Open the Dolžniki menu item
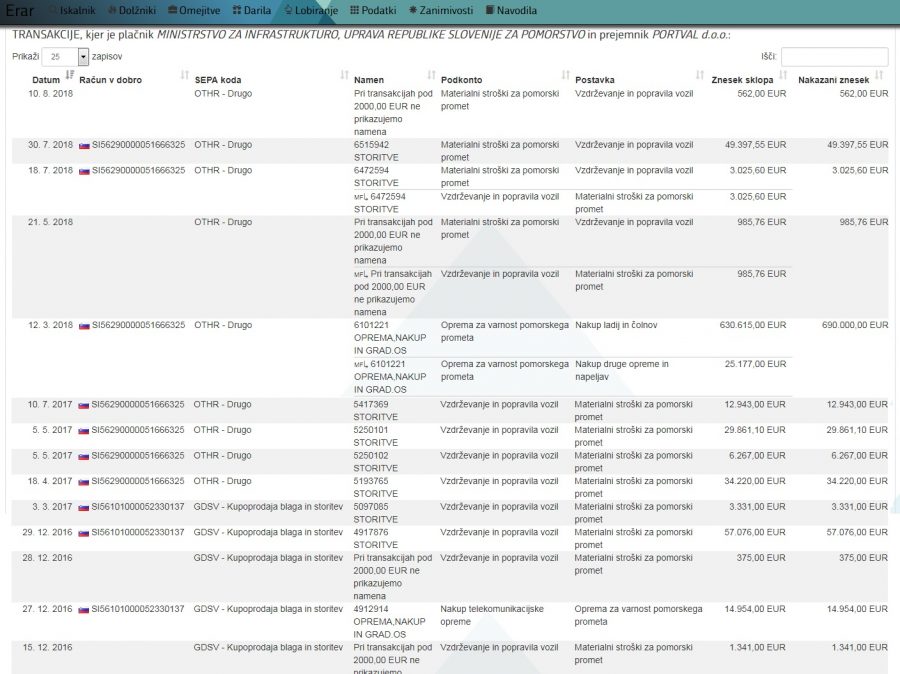 pos(132,10)
